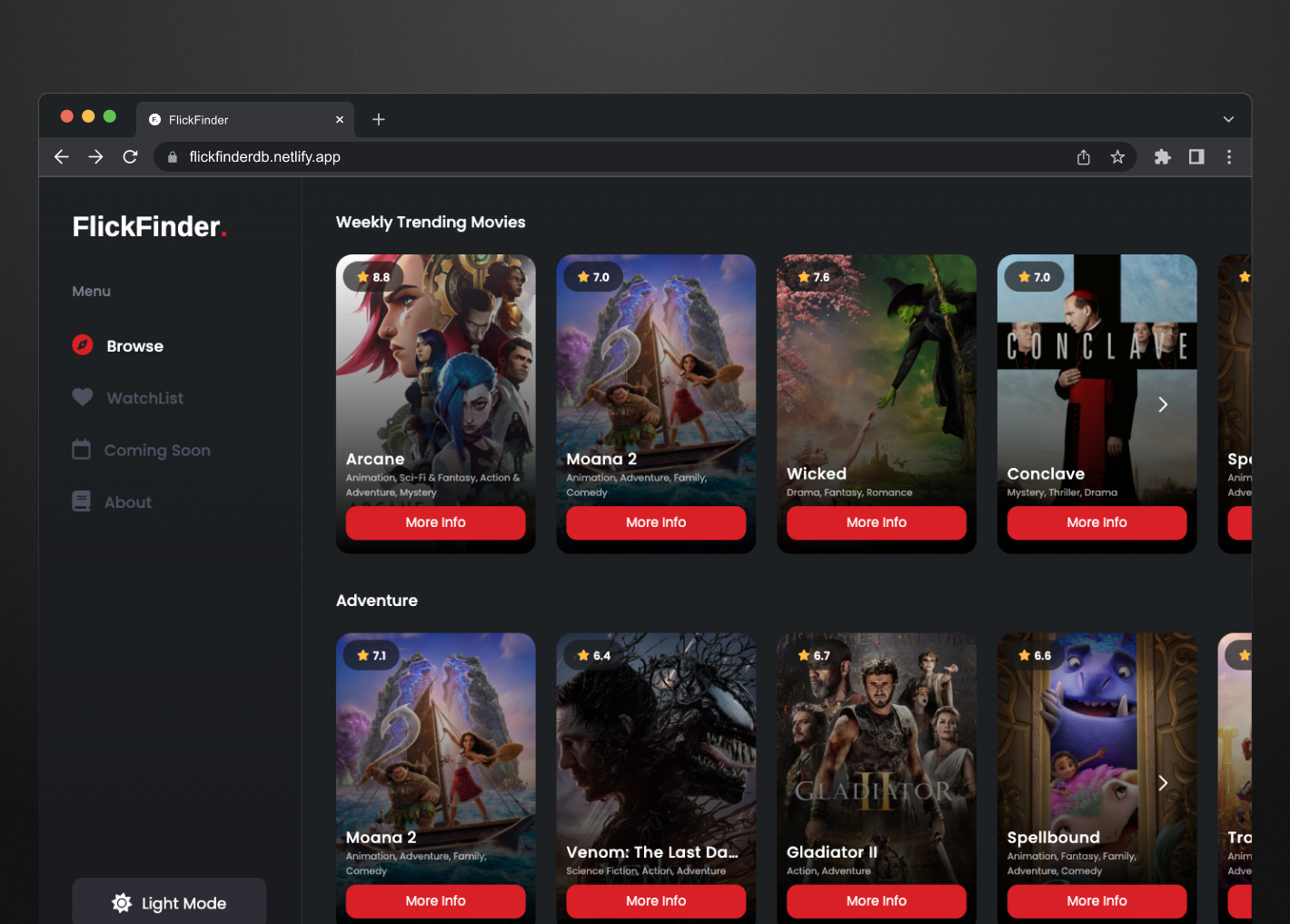Click genres text 'Mystery, Thriller, Drama'

1062,492
